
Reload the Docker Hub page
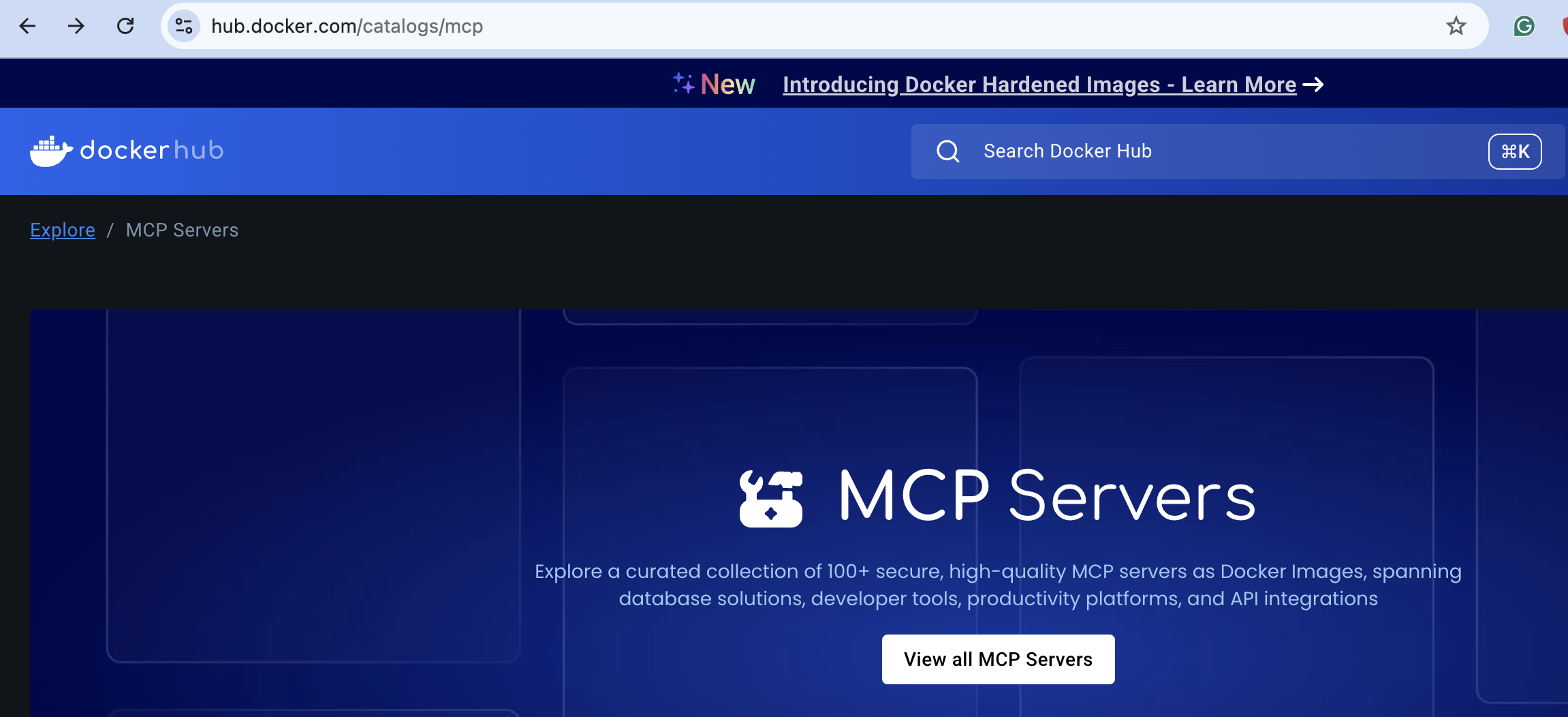coord(125,26)
